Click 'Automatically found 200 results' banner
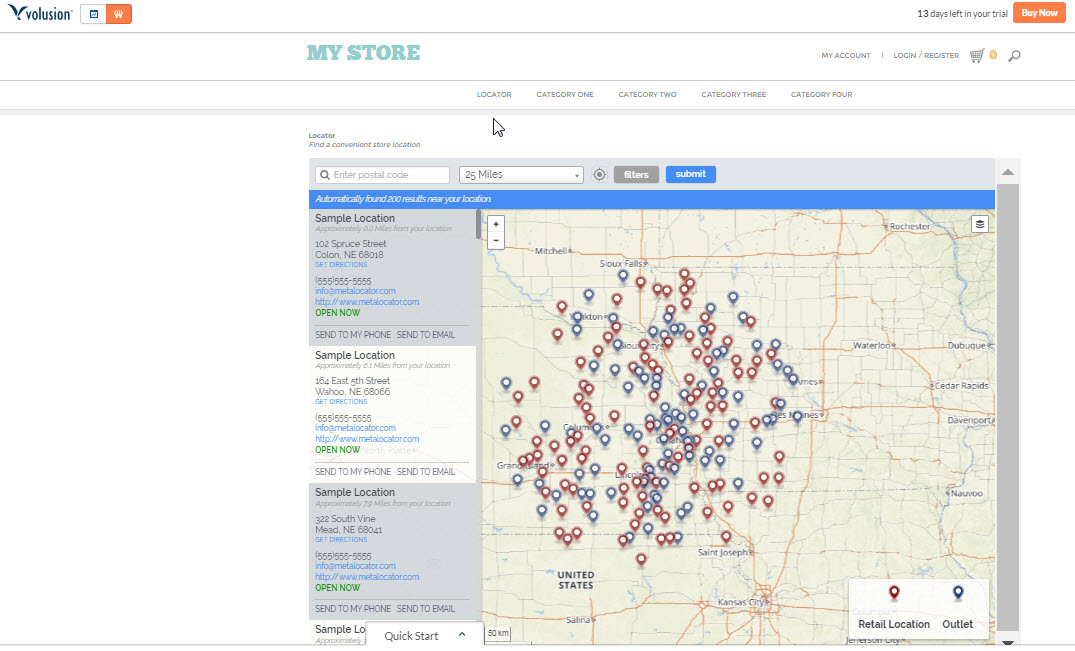 [x=651, y=199]
